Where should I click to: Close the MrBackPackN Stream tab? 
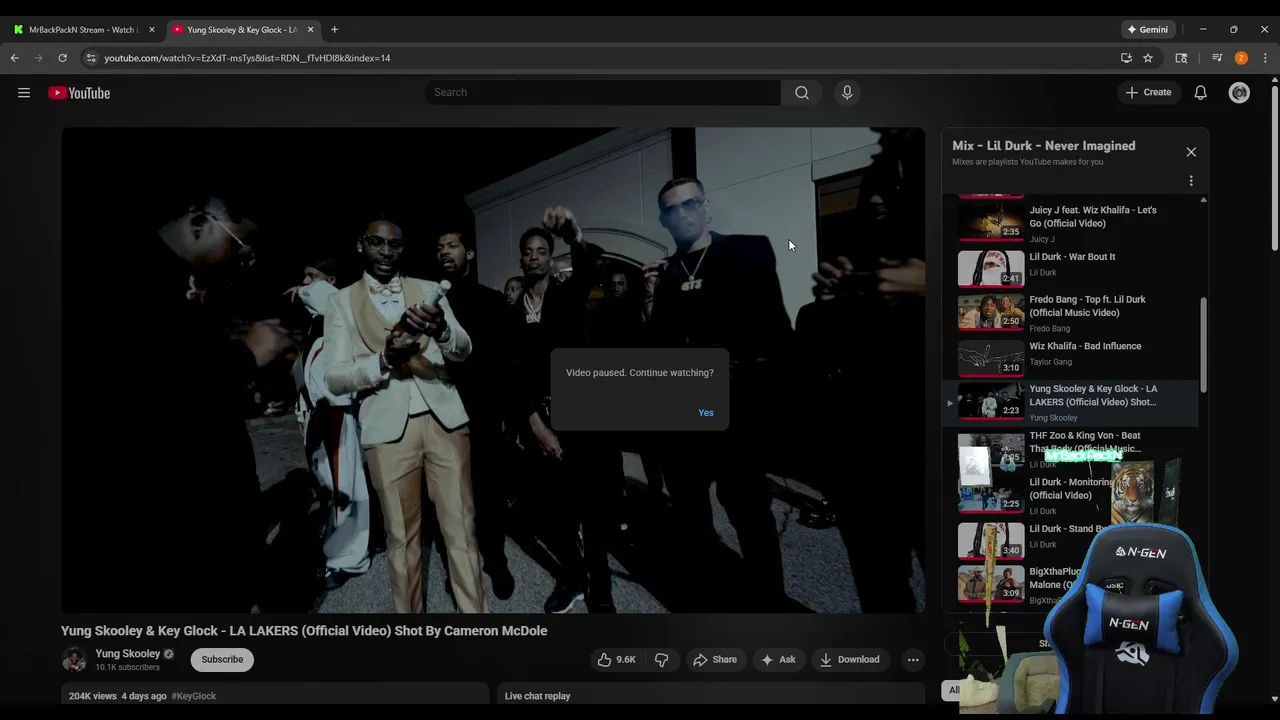click(x=152, y=30)
